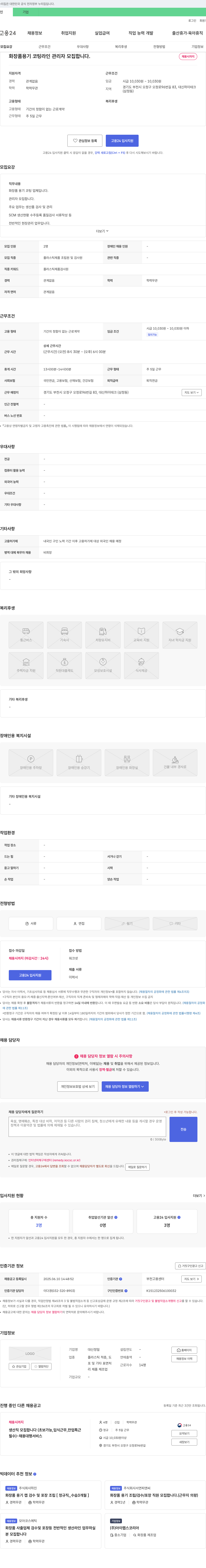Viewport: 206px width, 1568px height.
Task: Click the 필기 written test method tile
Action: click(x=127, y=923)
